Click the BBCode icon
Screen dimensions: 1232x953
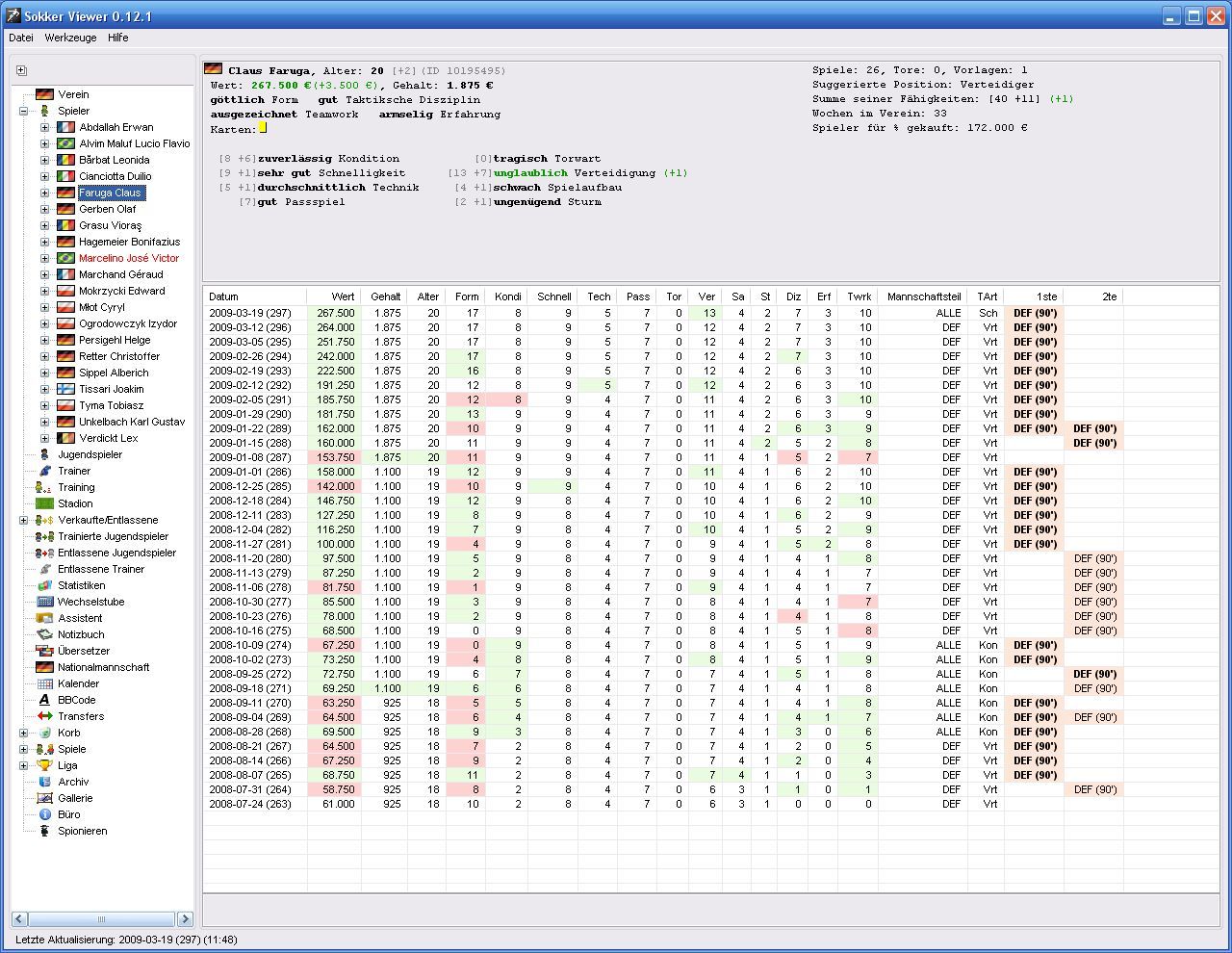tap(44, 700)
